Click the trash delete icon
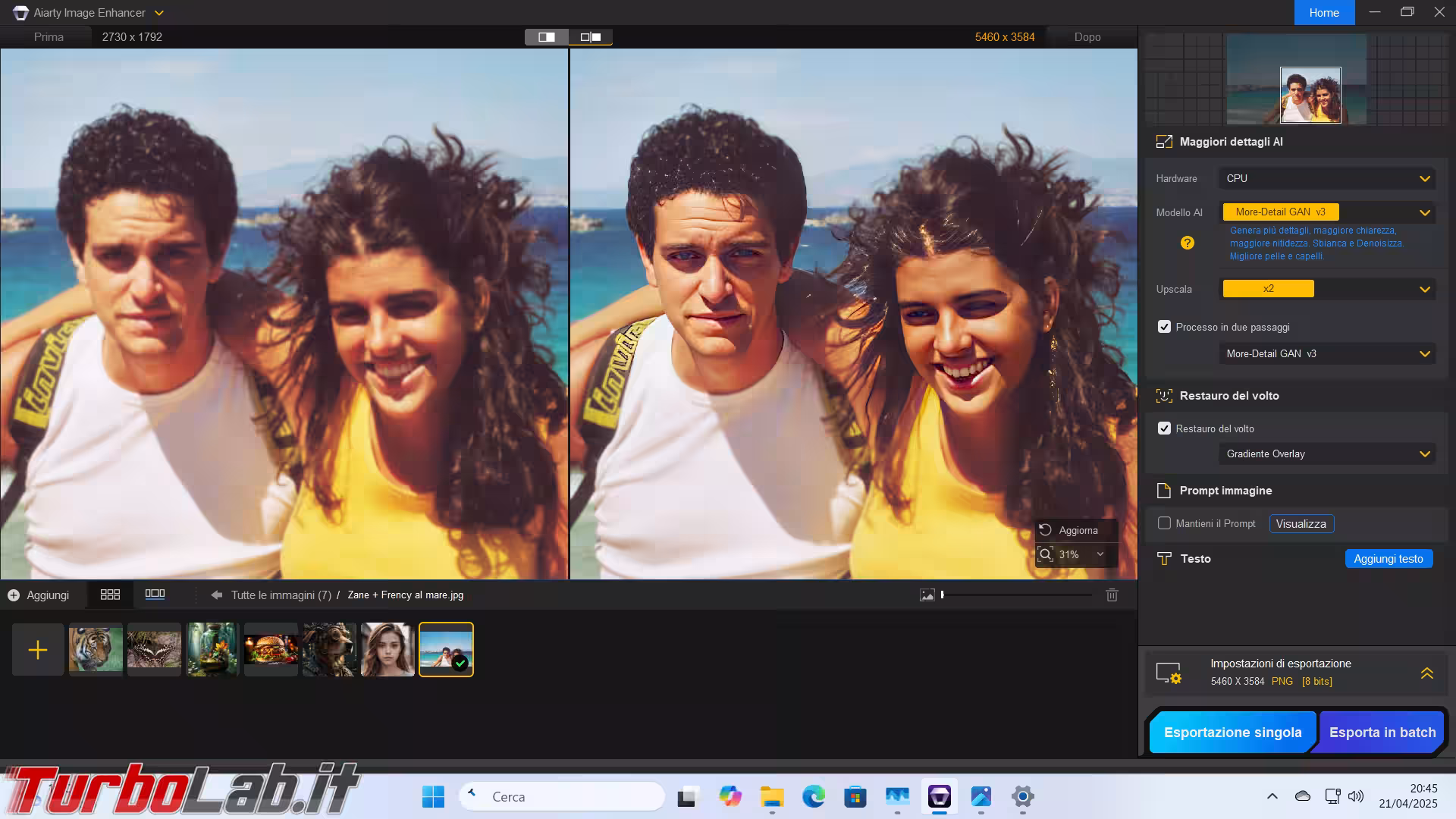 click(1112, 595)
